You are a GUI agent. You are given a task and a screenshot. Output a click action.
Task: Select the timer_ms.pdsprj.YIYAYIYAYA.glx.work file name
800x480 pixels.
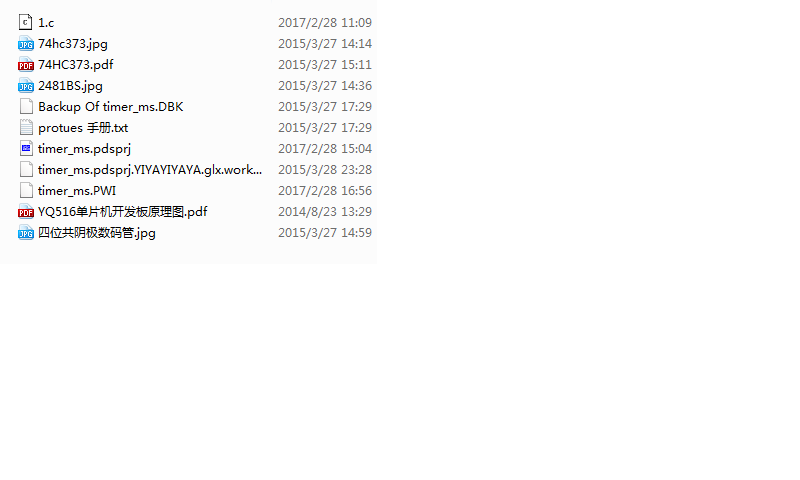pyautogui.click(x=150, y=169)
